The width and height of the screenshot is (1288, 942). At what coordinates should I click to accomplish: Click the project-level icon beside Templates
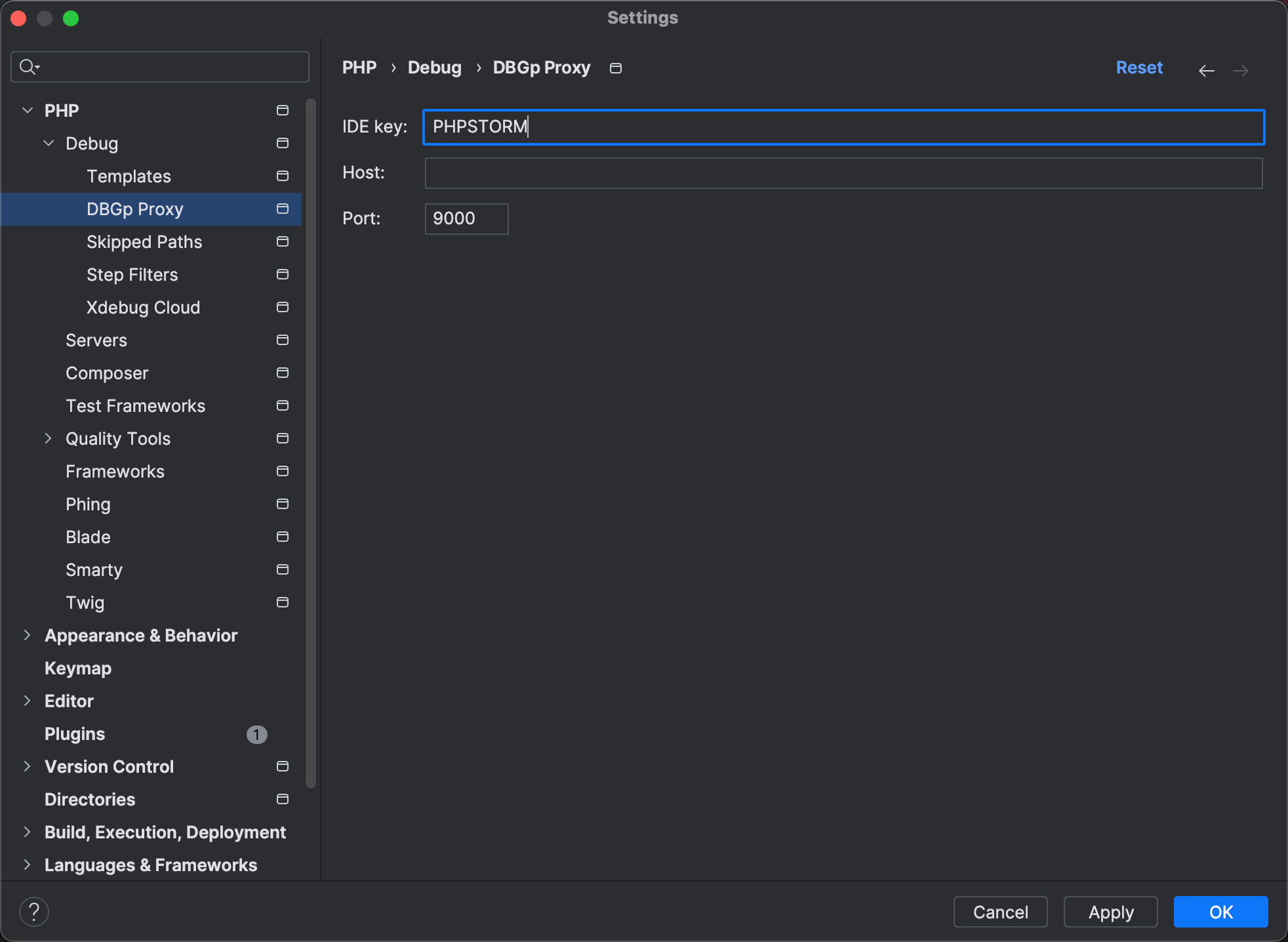click(283, 176)
